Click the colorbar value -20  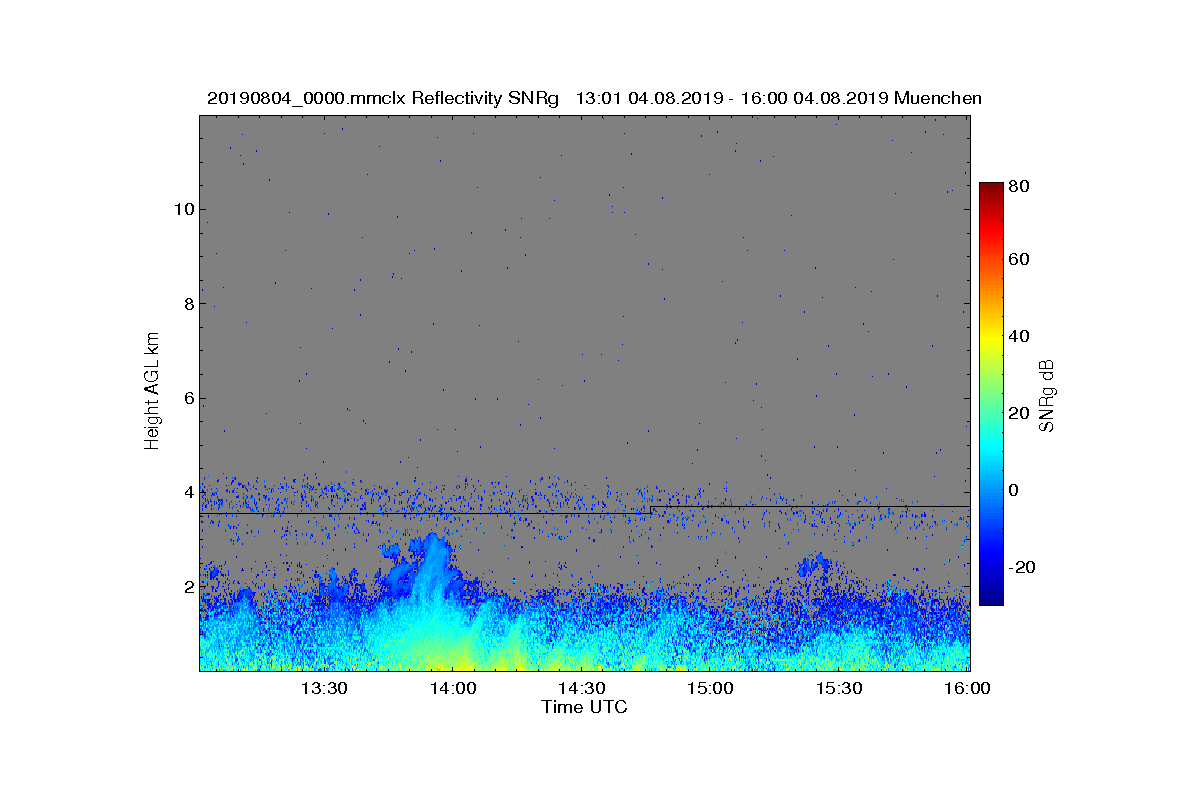pos(1023,567)
